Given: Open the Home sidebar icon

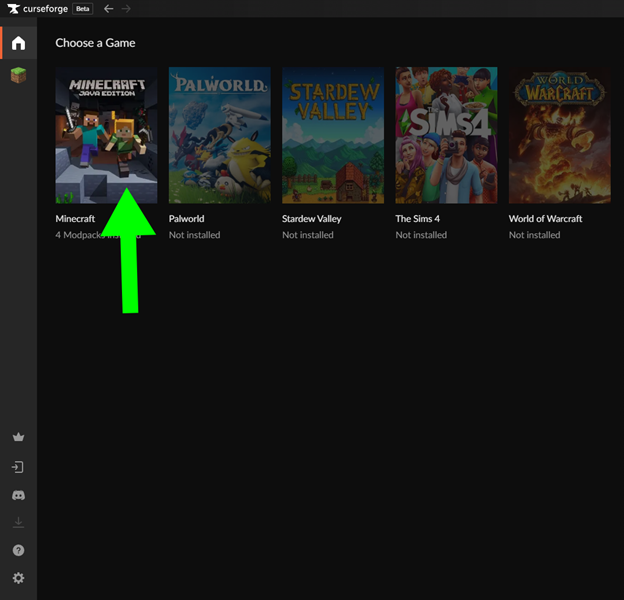Looking at the screenshot, I should click(x=18, y=43).
